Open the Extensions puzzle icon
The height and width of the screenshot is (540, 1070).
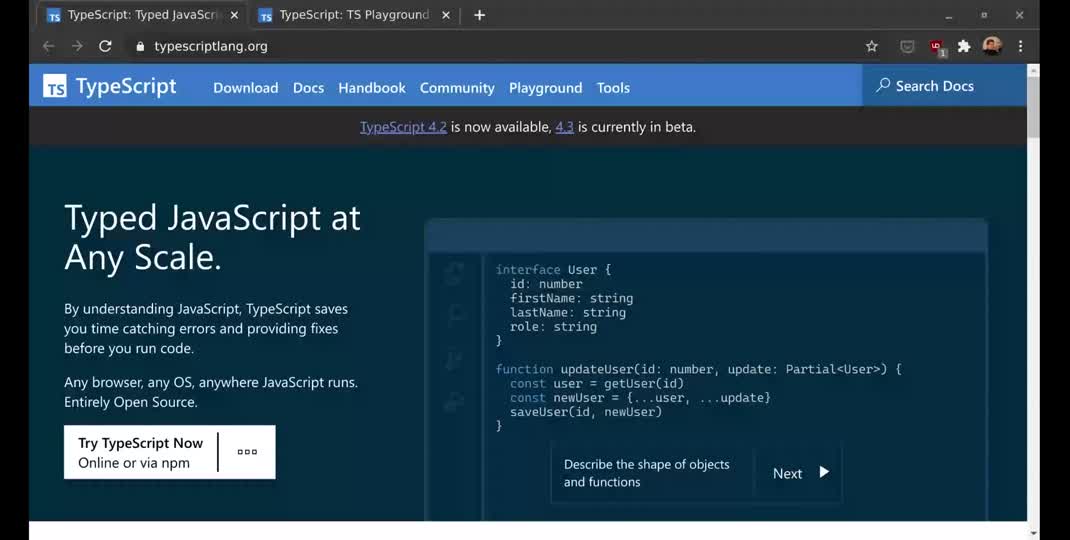964,46
